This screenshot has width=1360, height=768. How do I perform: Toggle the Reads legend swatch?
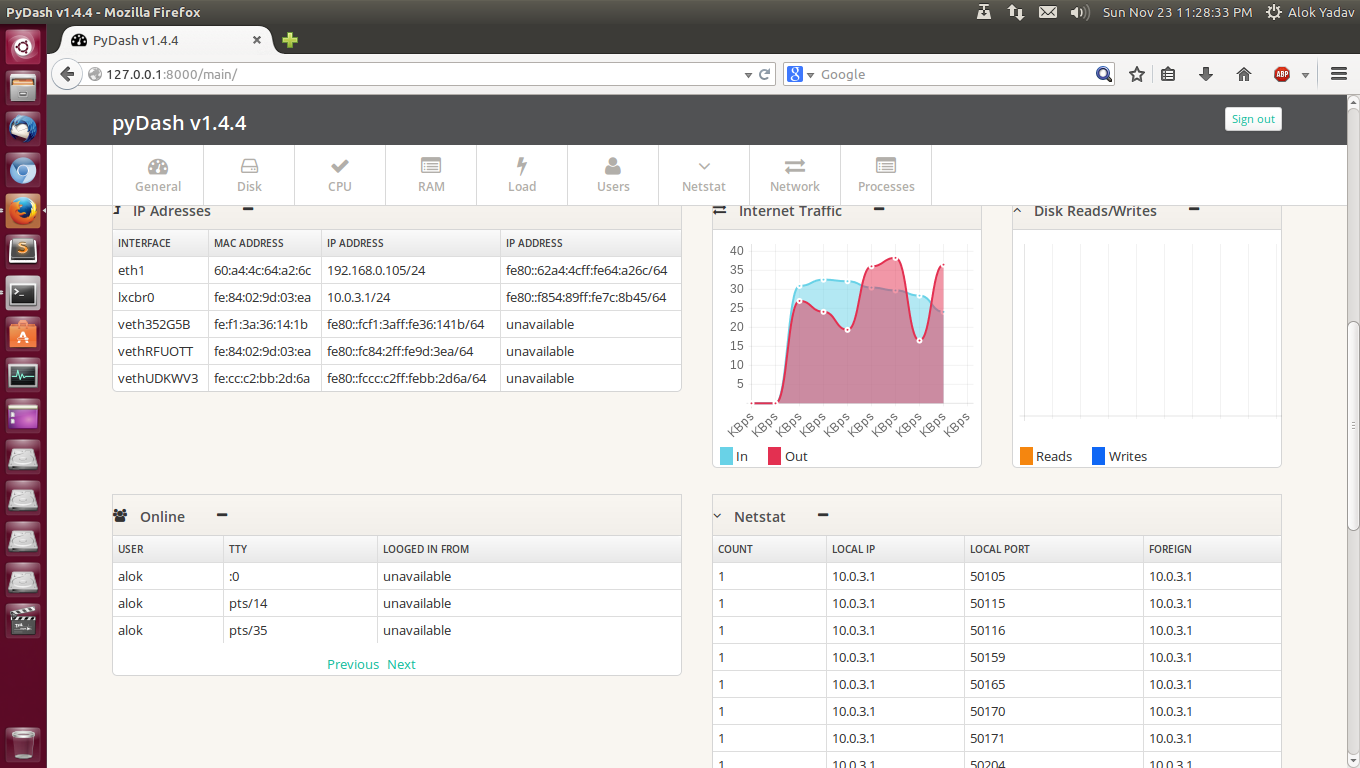pos(1026,456)
